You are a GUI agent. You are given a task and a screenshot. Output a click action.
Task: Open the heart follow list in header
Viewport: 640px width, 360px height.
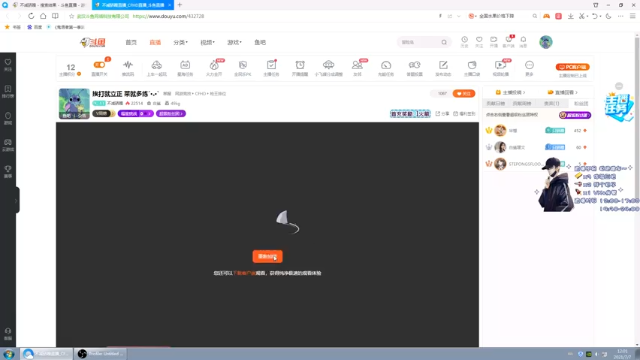click(x=479, y=40)
